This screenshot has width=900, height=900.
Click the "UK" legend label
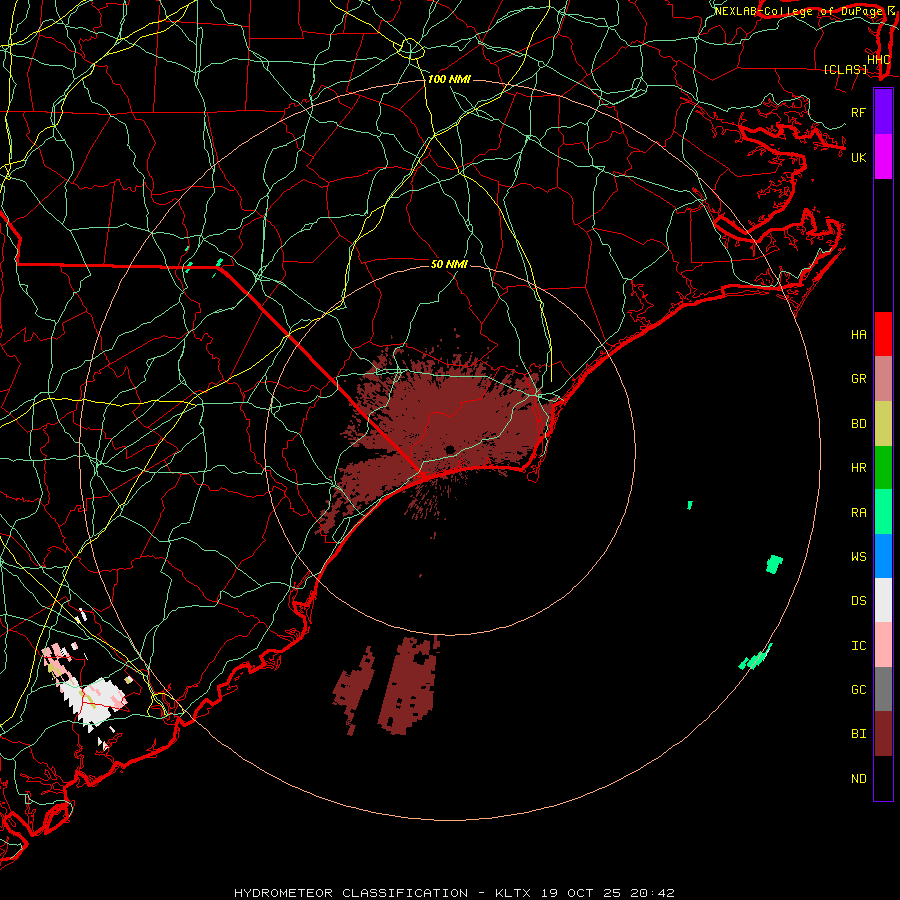pyautogui.click(x=858, y=157)
